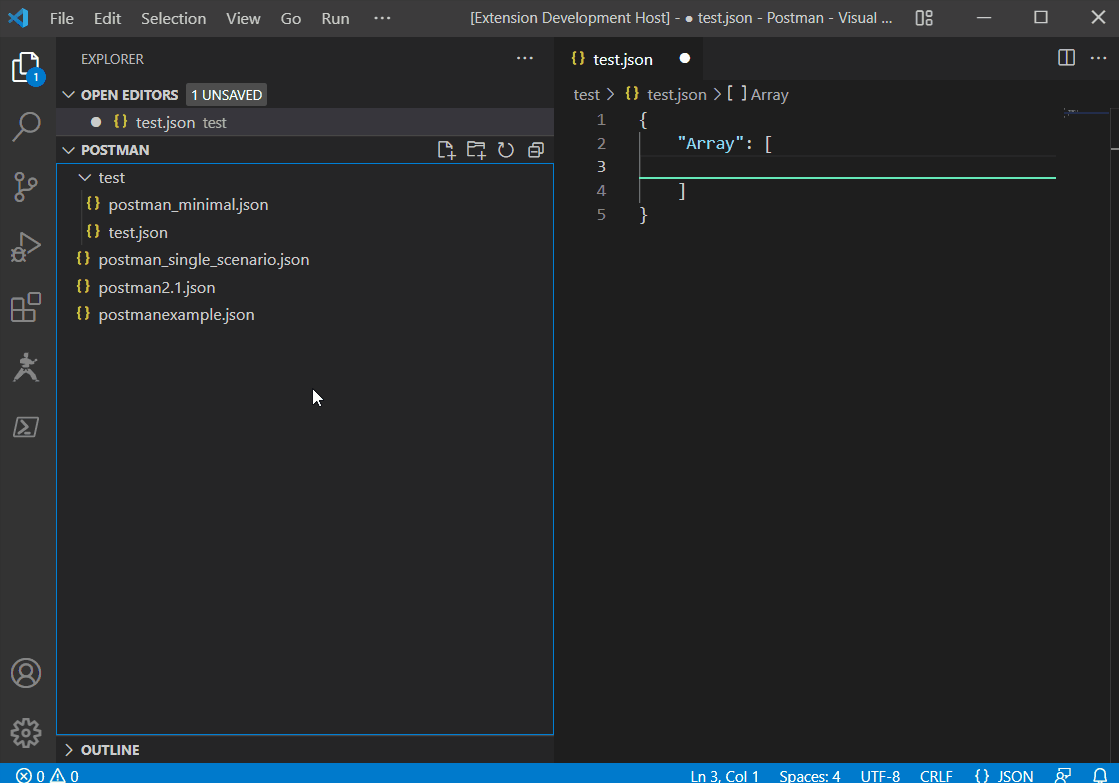Close test.json in Open Editors via dot
Screen dimensions: 1119x783
96,122
